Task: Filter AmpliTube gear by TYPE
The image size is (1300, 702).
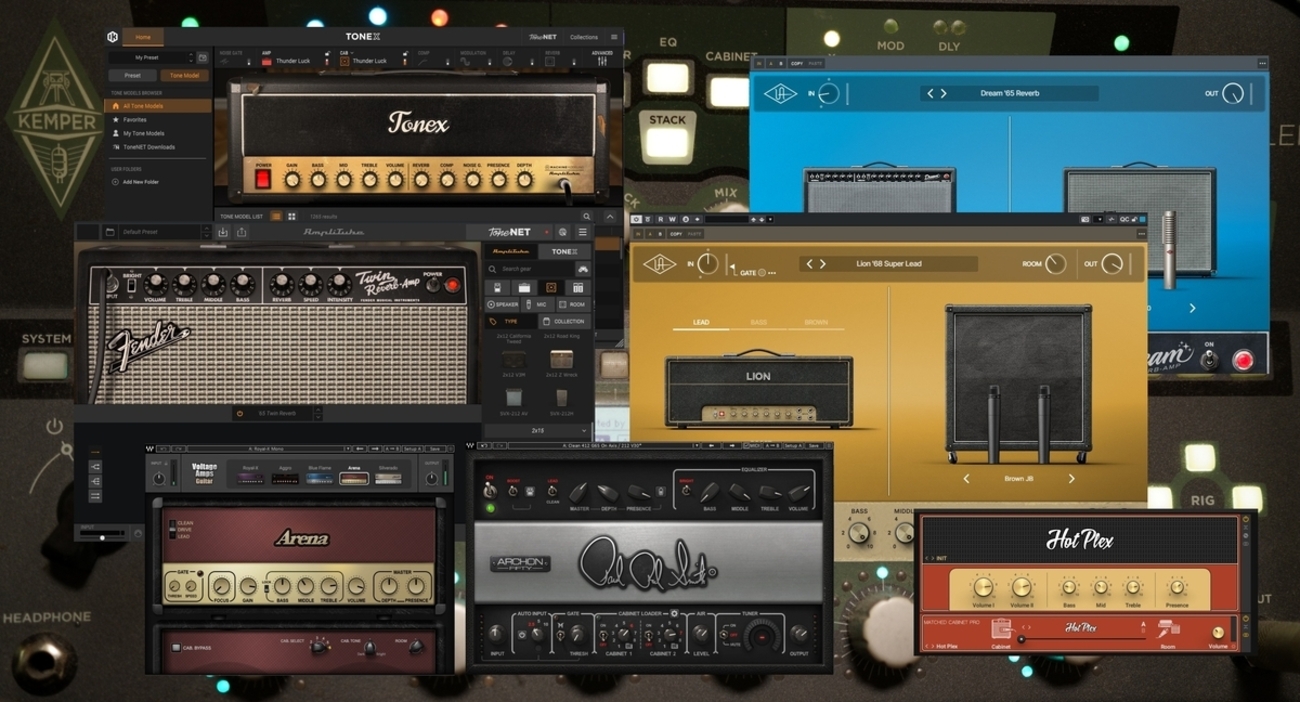Action: point(511,321)
